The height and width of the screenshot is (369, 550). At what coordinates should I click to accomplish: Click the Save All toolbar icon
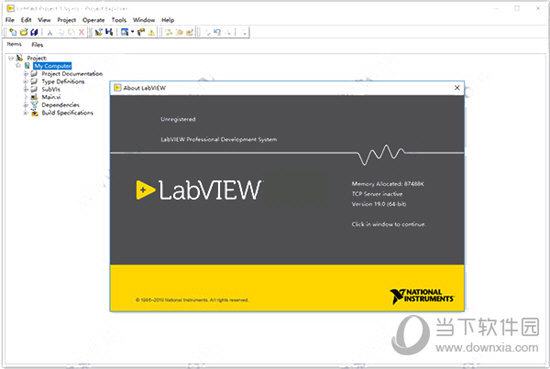pyautogui.click(x=34, y=32)
